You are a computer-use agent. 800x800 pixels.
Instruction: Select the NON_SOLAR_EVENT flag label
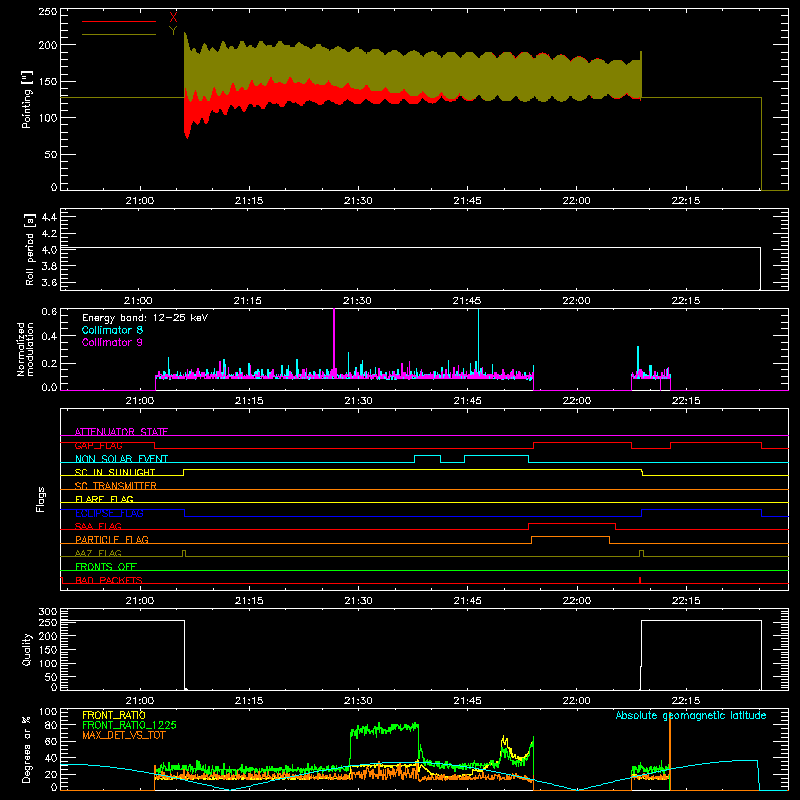pos(121,459)
